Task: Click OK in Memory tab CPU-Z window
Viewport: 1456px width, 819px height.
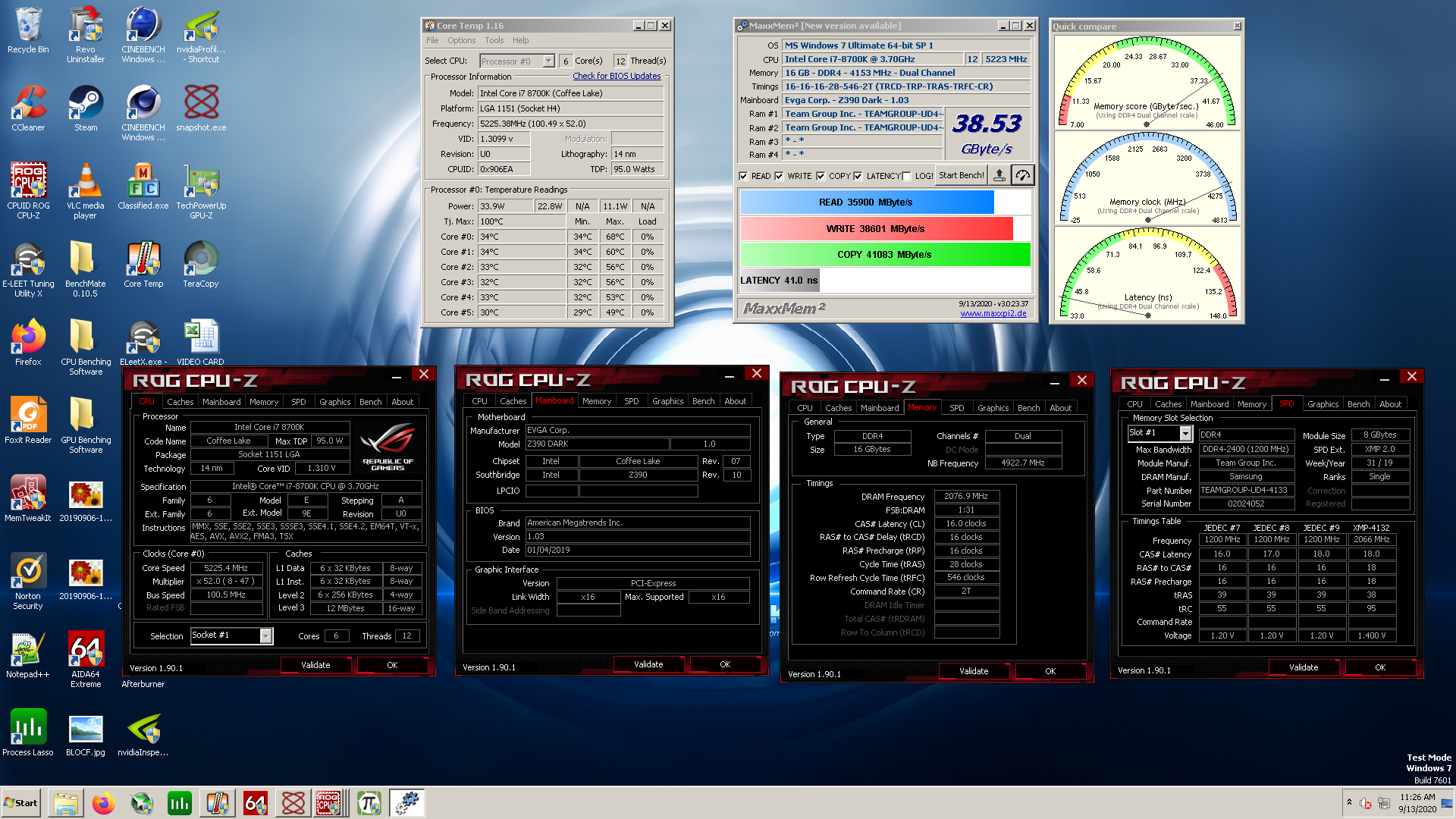Action: pos(1050,671)
